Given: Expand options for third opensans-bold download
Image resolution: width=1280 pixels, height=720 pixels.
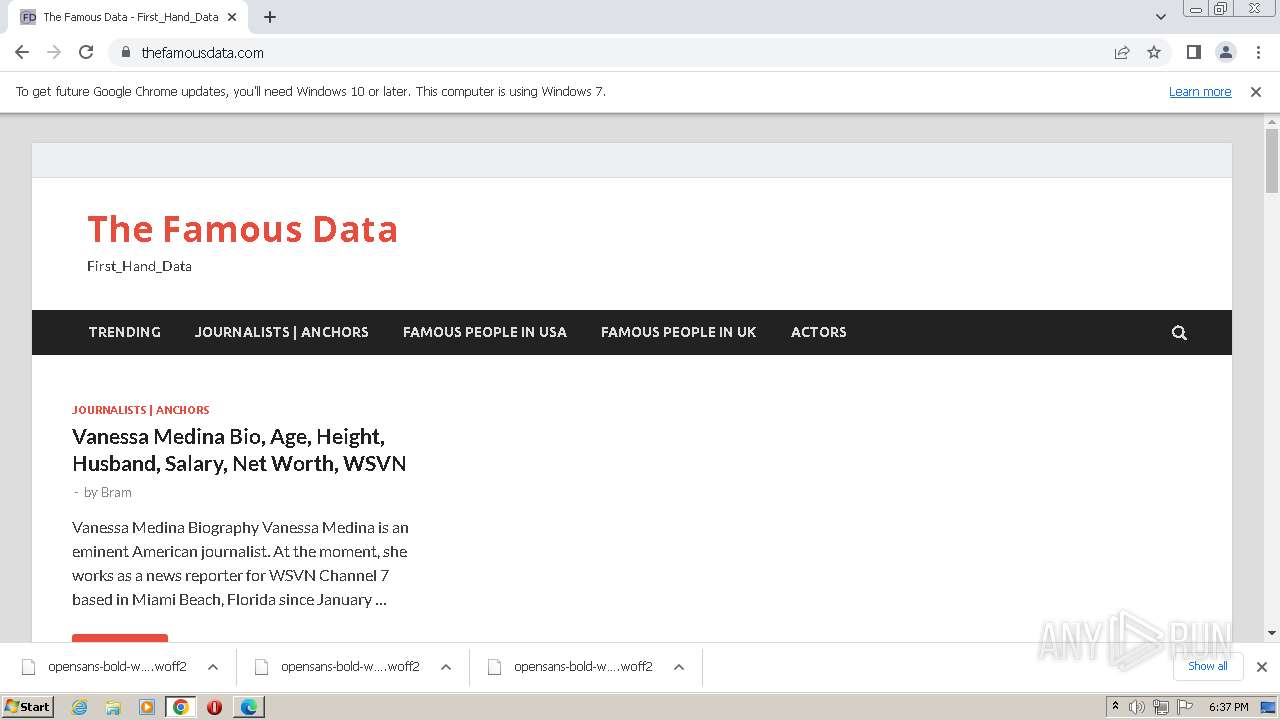Looking at the screenshot, I should pyautogui.click(x=678, y=667).
